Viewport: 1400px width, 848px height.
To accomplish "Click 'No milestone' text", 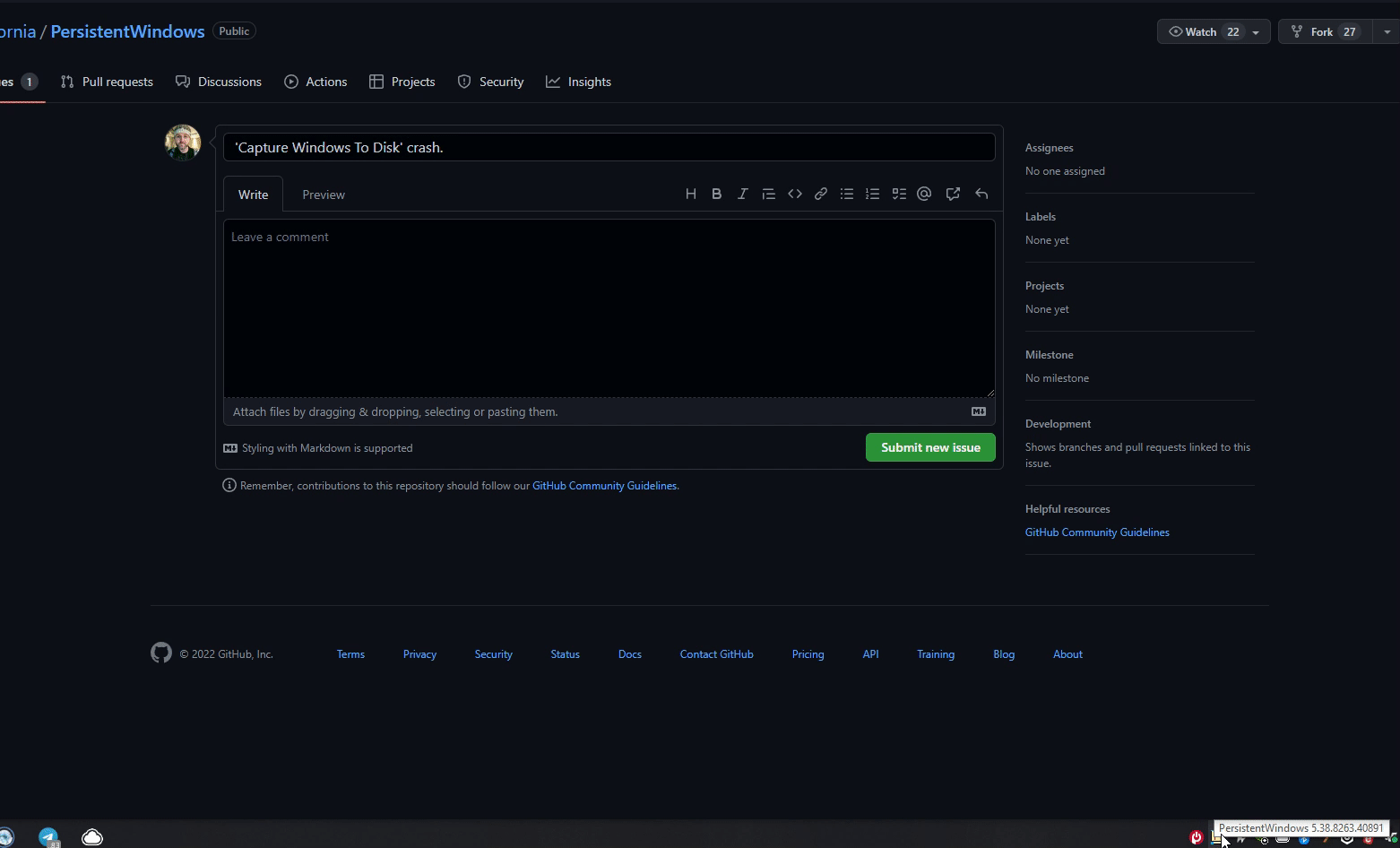I will (1057, 378).
